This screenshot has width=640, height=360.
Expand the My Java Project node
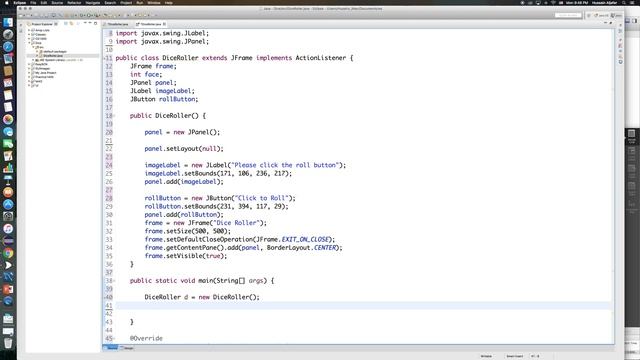(29, 73)
